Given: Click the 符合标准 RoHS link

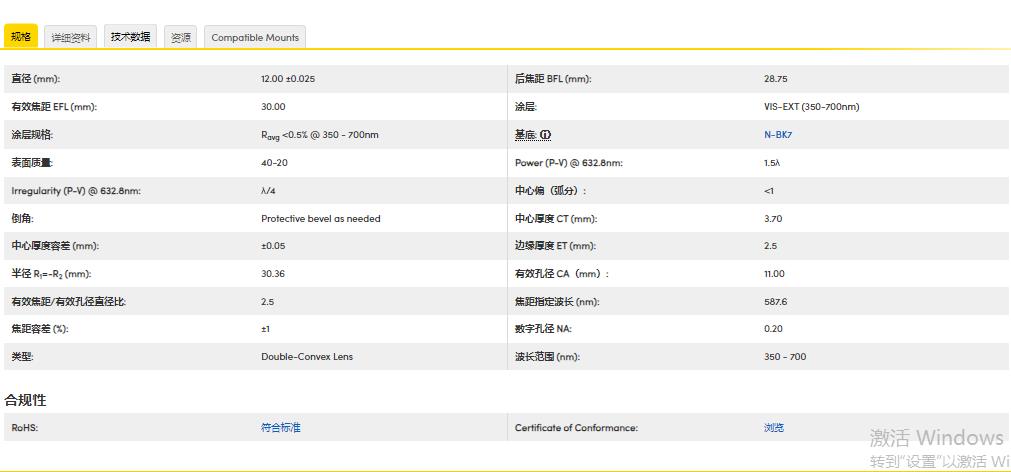Looking at the screenshot, I should (x=280, y=428).
